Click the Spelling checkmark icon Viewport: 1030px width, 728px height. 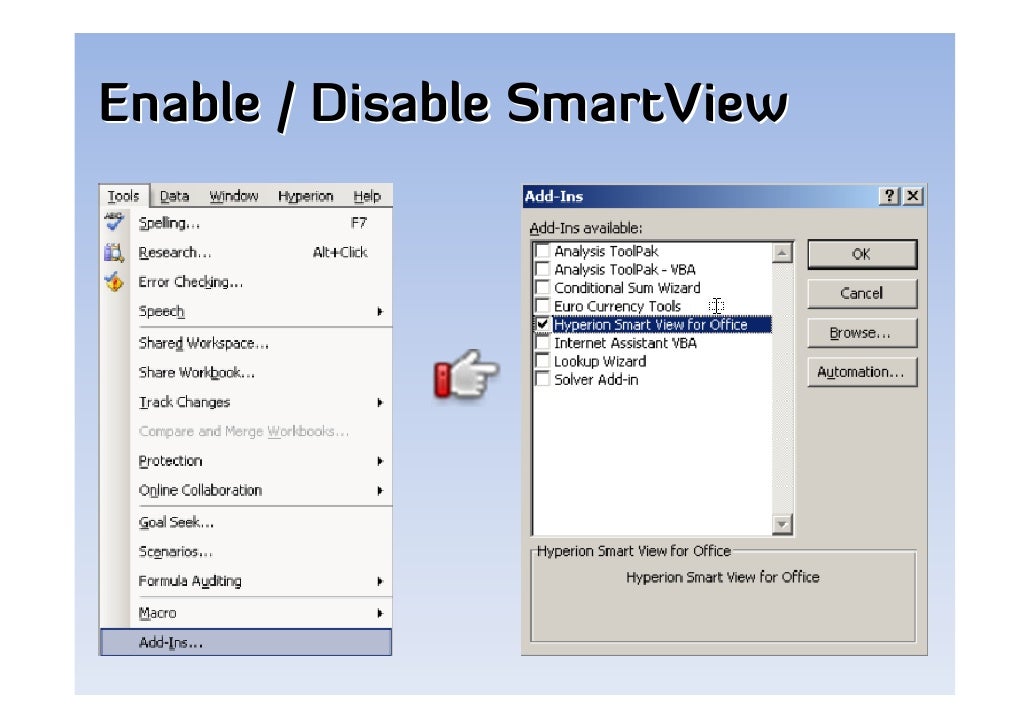coord(114,222)
